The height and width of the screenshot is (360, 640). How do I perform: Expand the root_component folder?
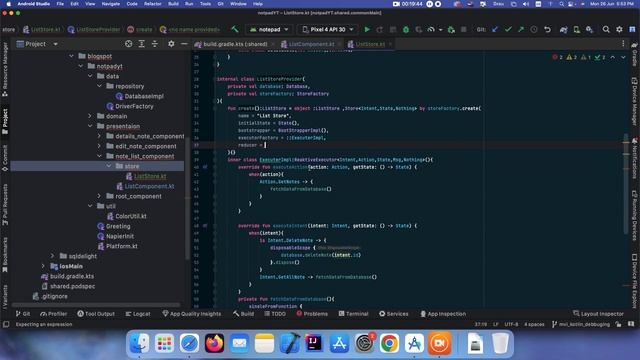pos(99,196)
